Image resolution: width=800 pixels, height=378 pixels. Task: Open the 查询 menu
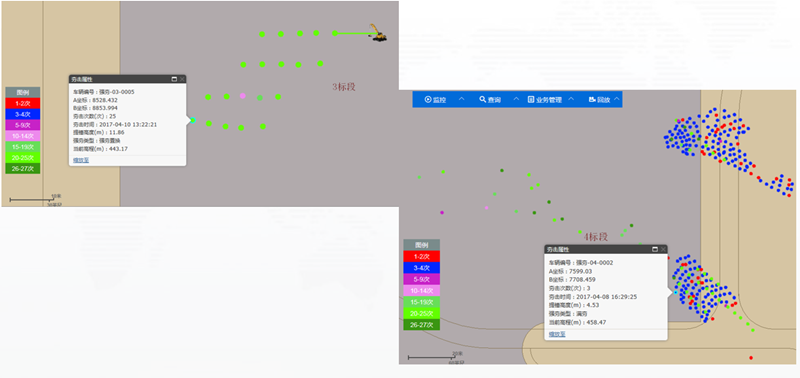tap(493, 99)
